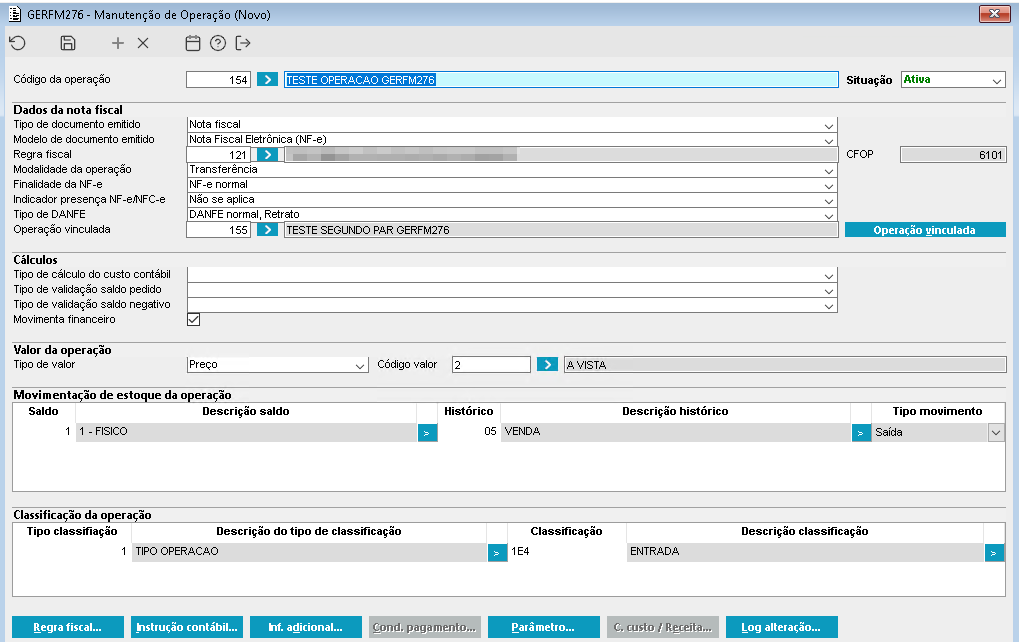Open Tipo movimento dropdown showing Saída
The image size is (1019, 643).
click(996, 432)
